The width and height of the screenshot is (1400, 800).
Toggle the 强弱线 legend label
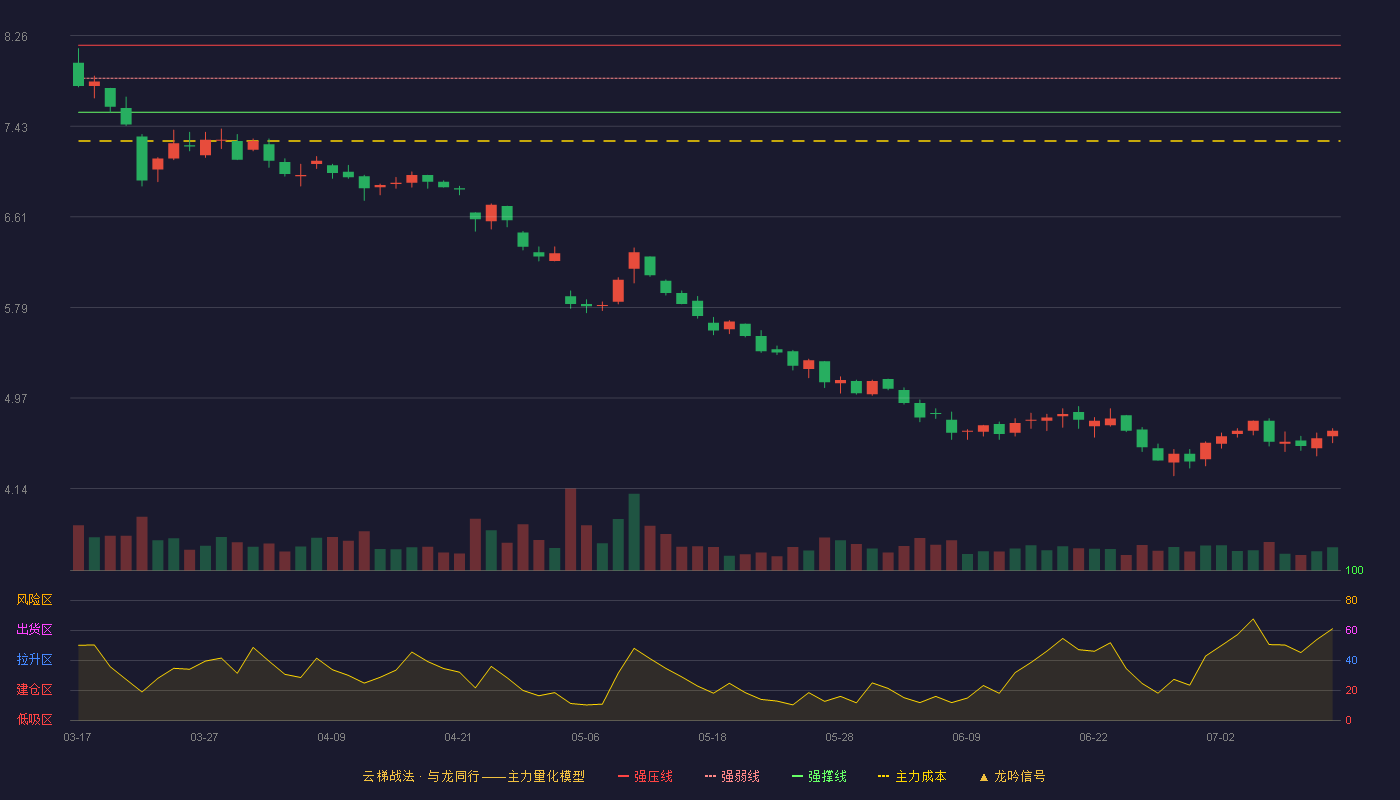tap(740, 776)
